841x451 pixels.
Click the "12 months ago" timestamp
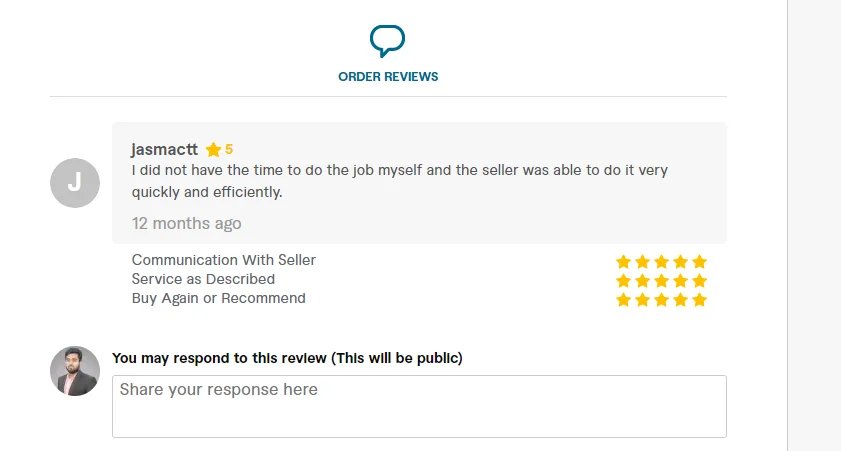[186, 223]
